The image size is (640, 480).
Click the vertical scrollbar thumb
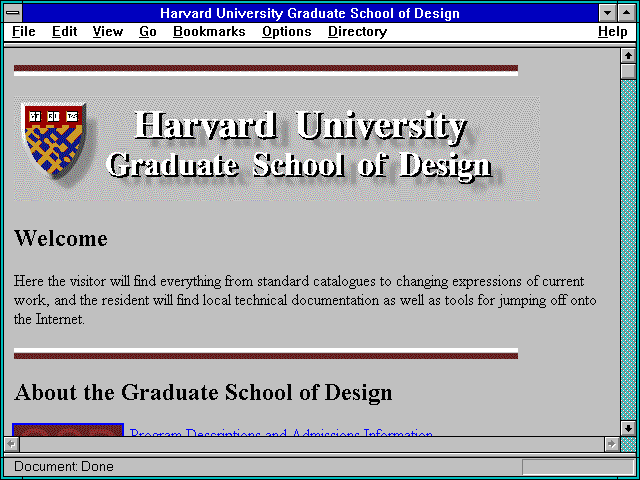[x=628, y=71]
